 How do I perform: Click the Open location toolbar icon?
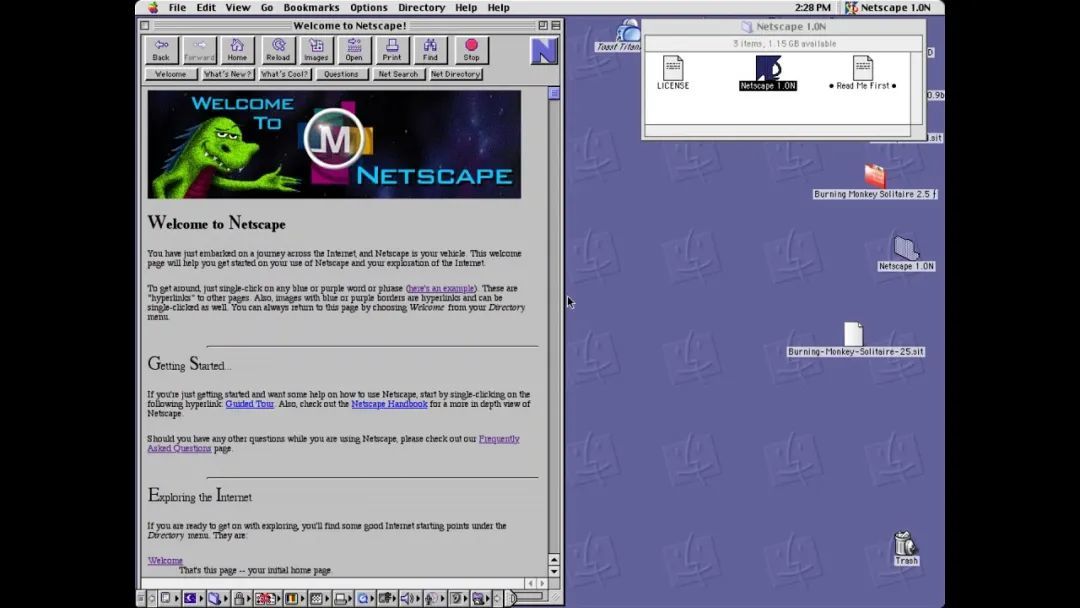tap(354, 50)
